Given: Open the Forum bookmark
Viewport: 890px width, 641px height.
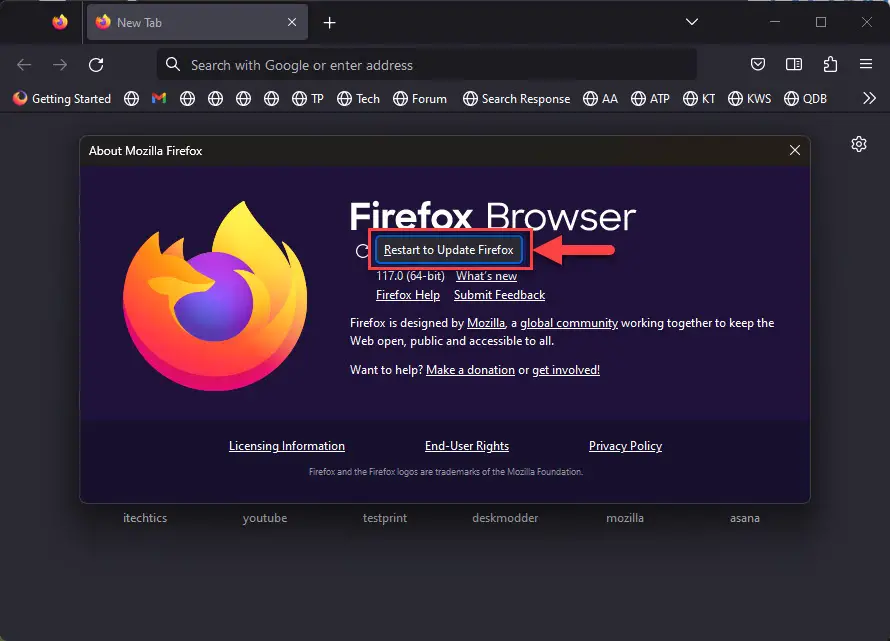Looking at the screenshot, I should [420, 99].
